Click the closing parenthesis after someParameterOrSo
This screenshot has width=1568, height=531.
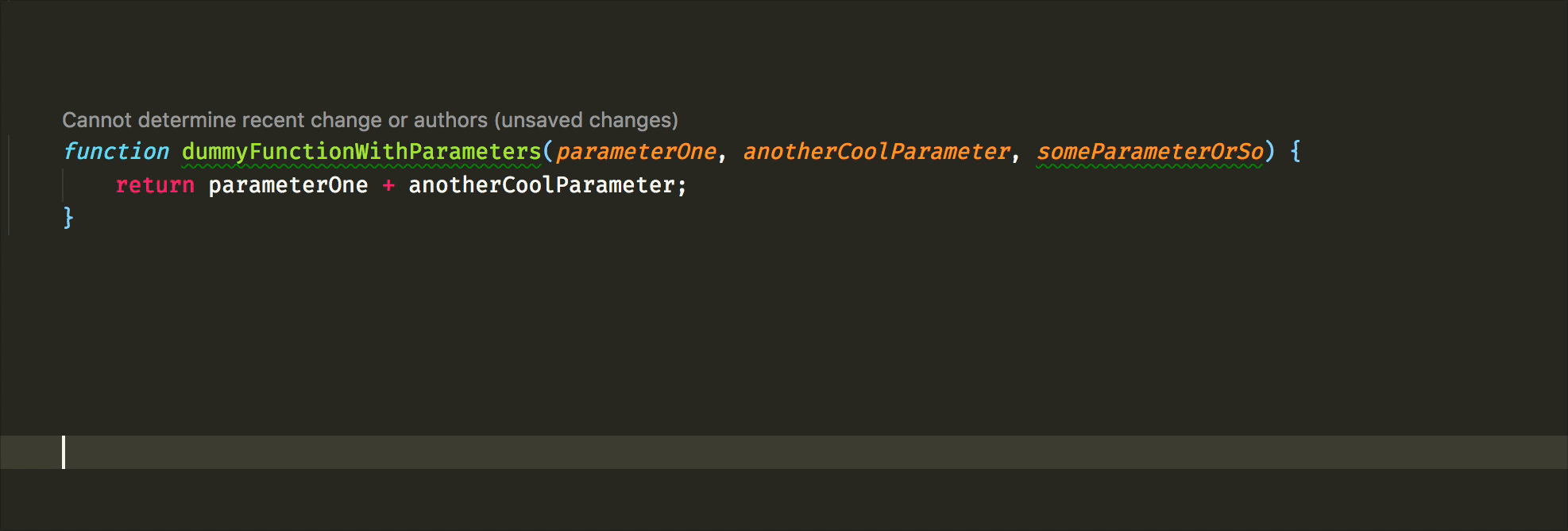(1269, 151)
